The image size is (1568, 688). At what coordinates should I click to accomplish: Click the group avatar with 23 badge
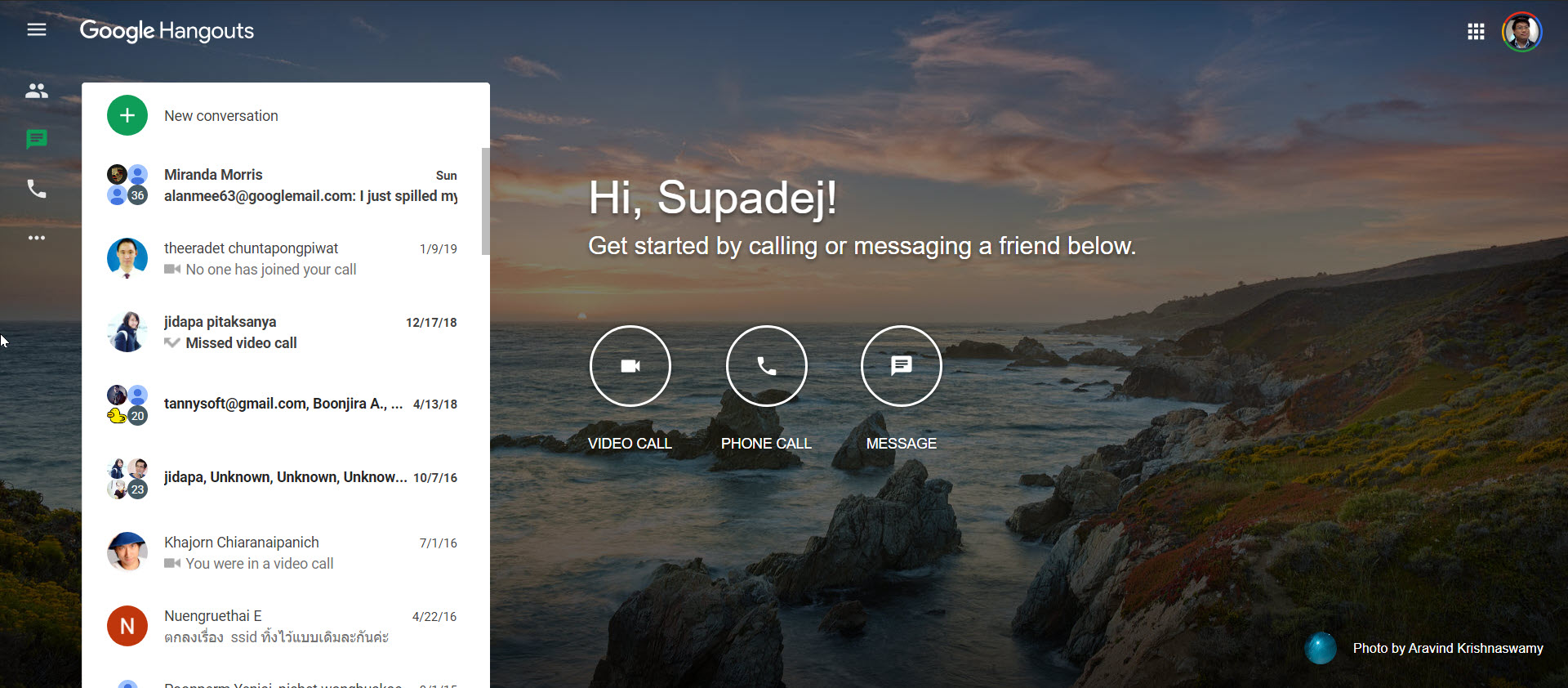point(127,479)
